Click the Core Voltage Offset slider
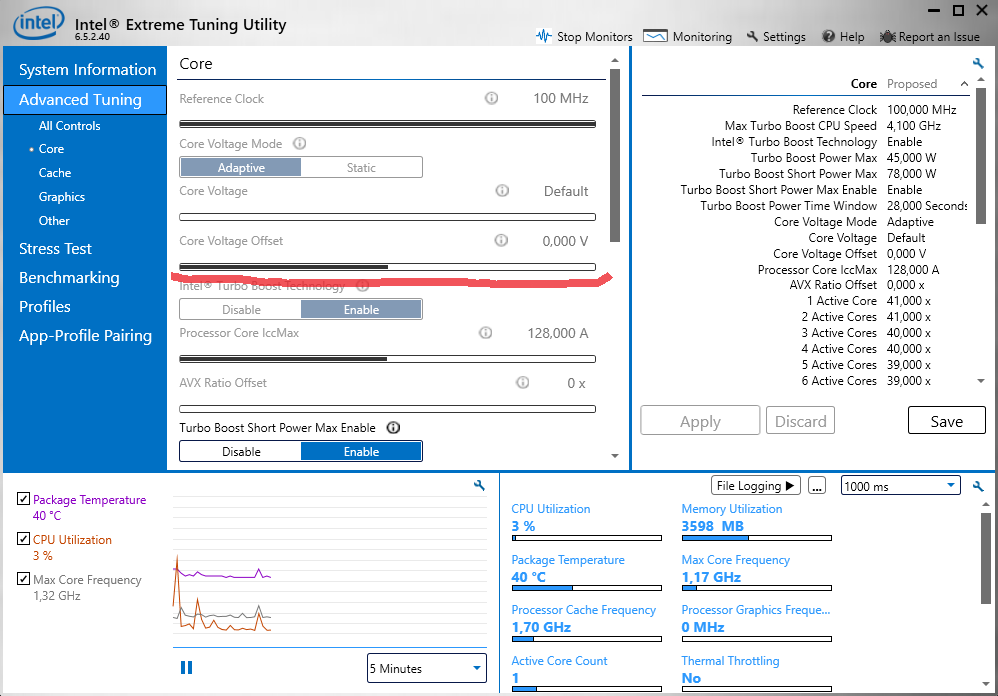Viewport: 998px width, 696px height. click(x=388, y=267)
